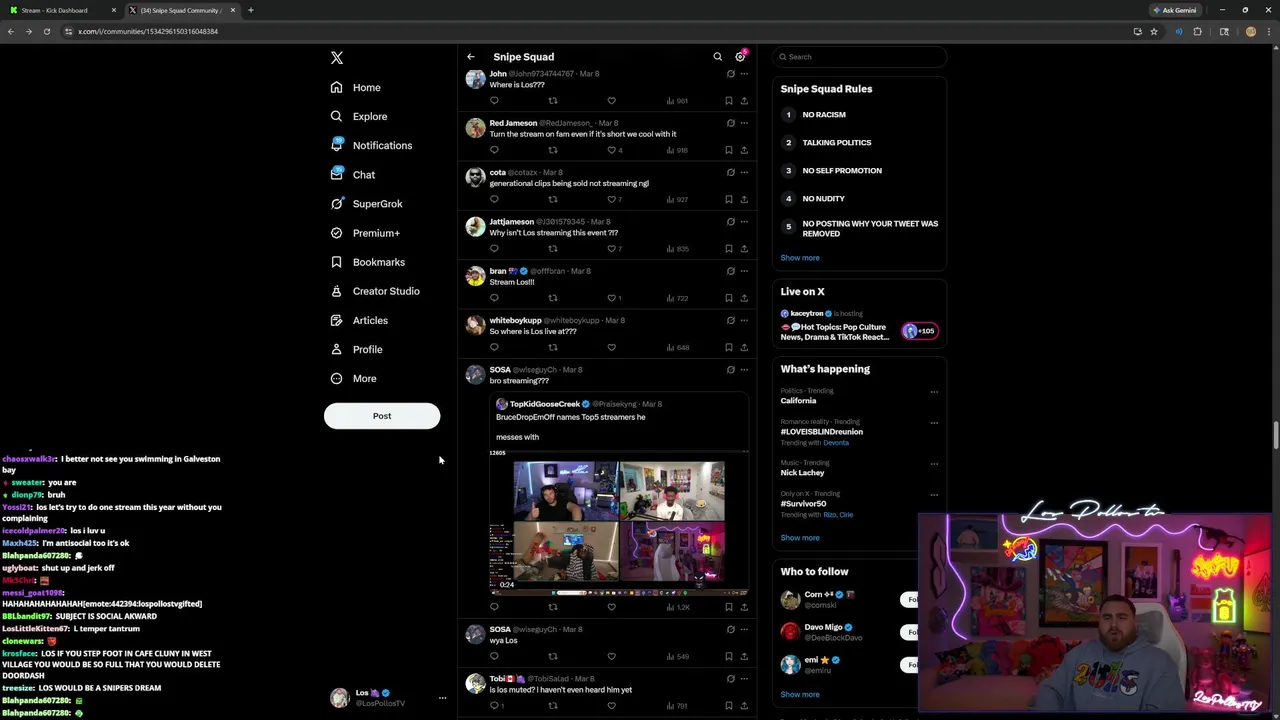1280x720 pixels.
Task: Open the account menu next to Los
Action: click(442, 698)
